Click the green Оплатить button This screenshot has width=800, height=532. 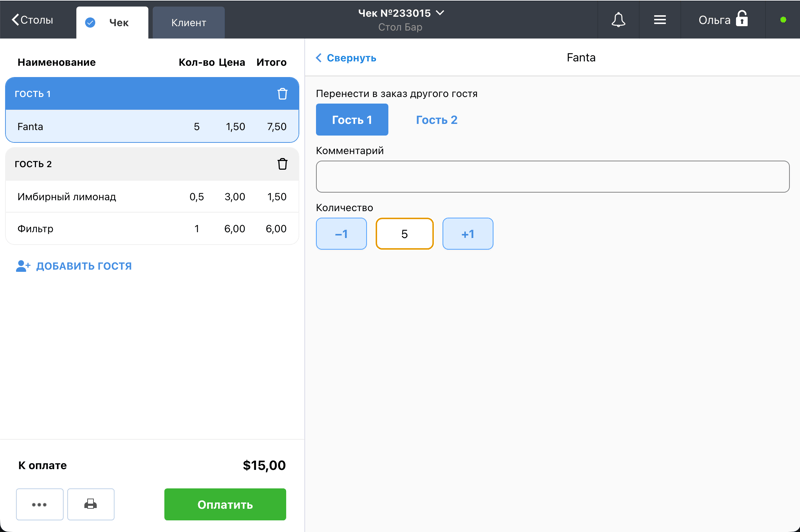tap(225, 504)
